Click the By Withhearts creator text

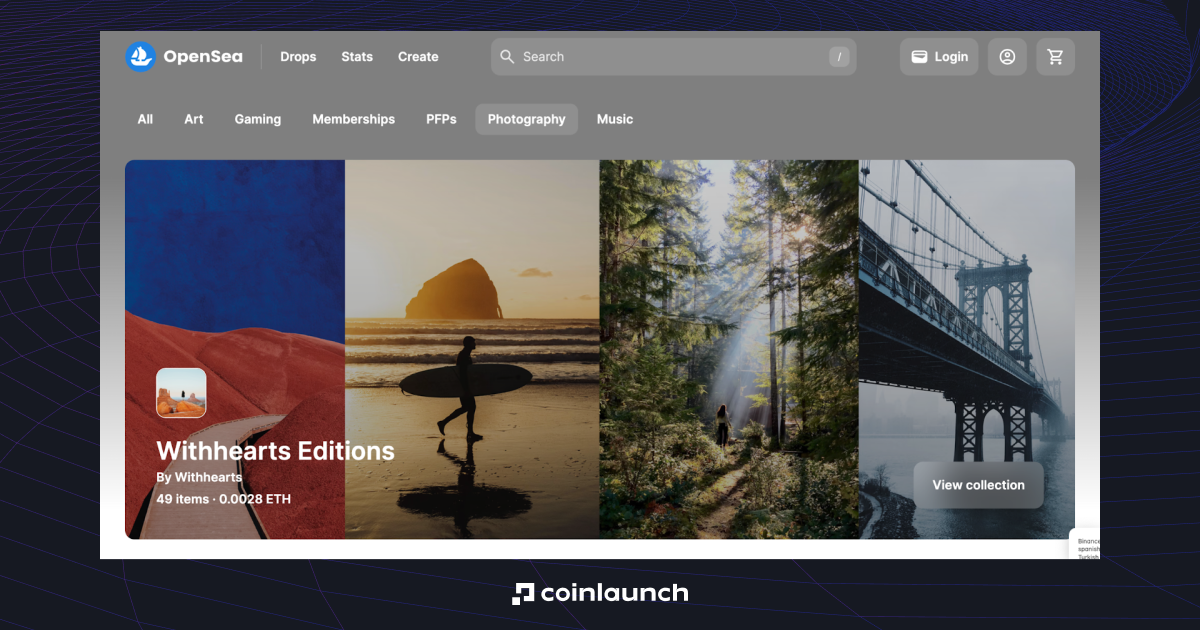click(x=199, y=477)
